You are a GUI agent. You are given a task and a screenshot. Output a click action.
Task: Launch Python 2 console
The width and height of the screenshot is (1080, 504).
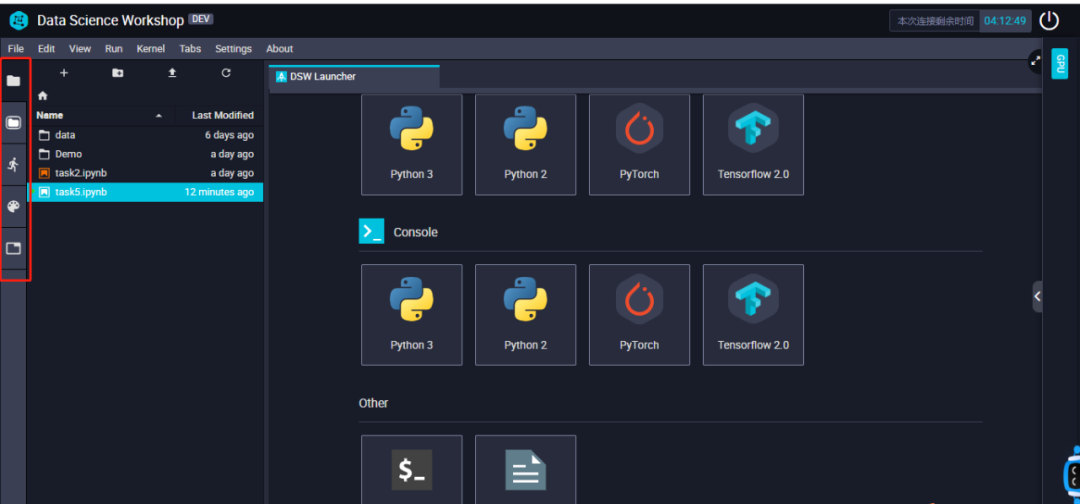(526, 315)
